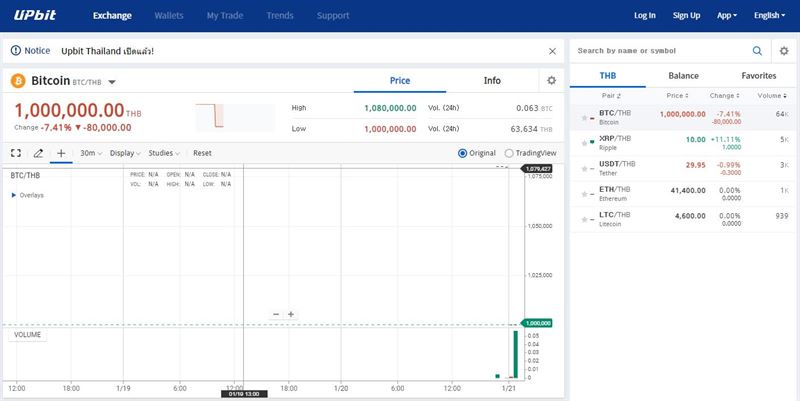Select the Favorites tab

[x=759, y=76]
